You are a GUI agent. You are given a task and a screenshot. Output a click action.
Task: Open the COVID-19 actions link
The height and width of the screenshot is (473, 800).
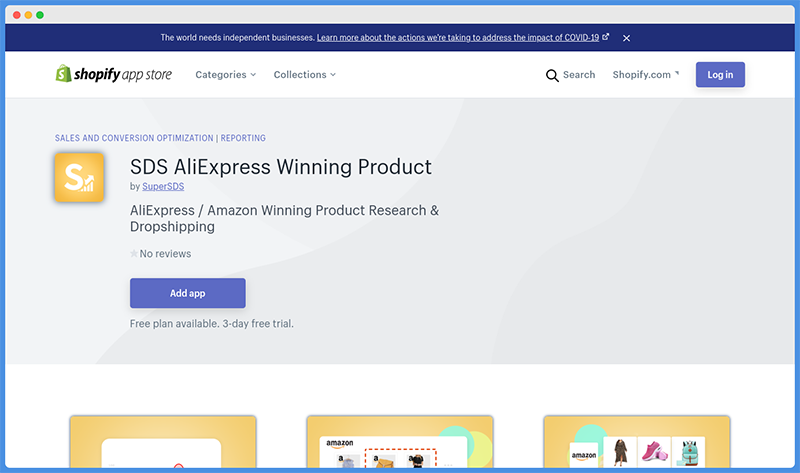[x=458, y=37]
